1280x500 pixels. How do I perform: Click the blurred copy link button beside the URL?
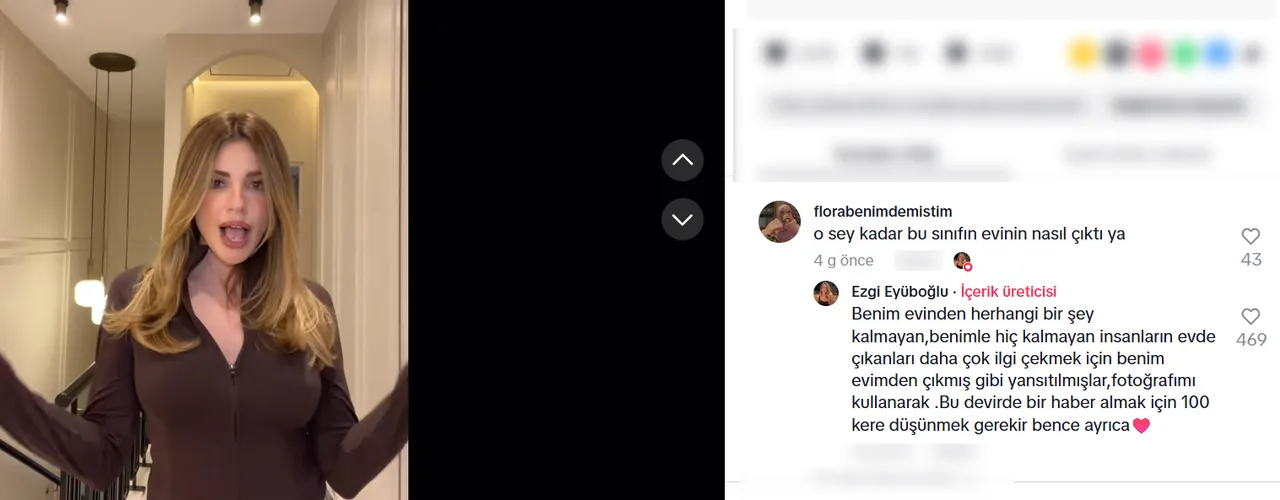tap(1181, 105)
